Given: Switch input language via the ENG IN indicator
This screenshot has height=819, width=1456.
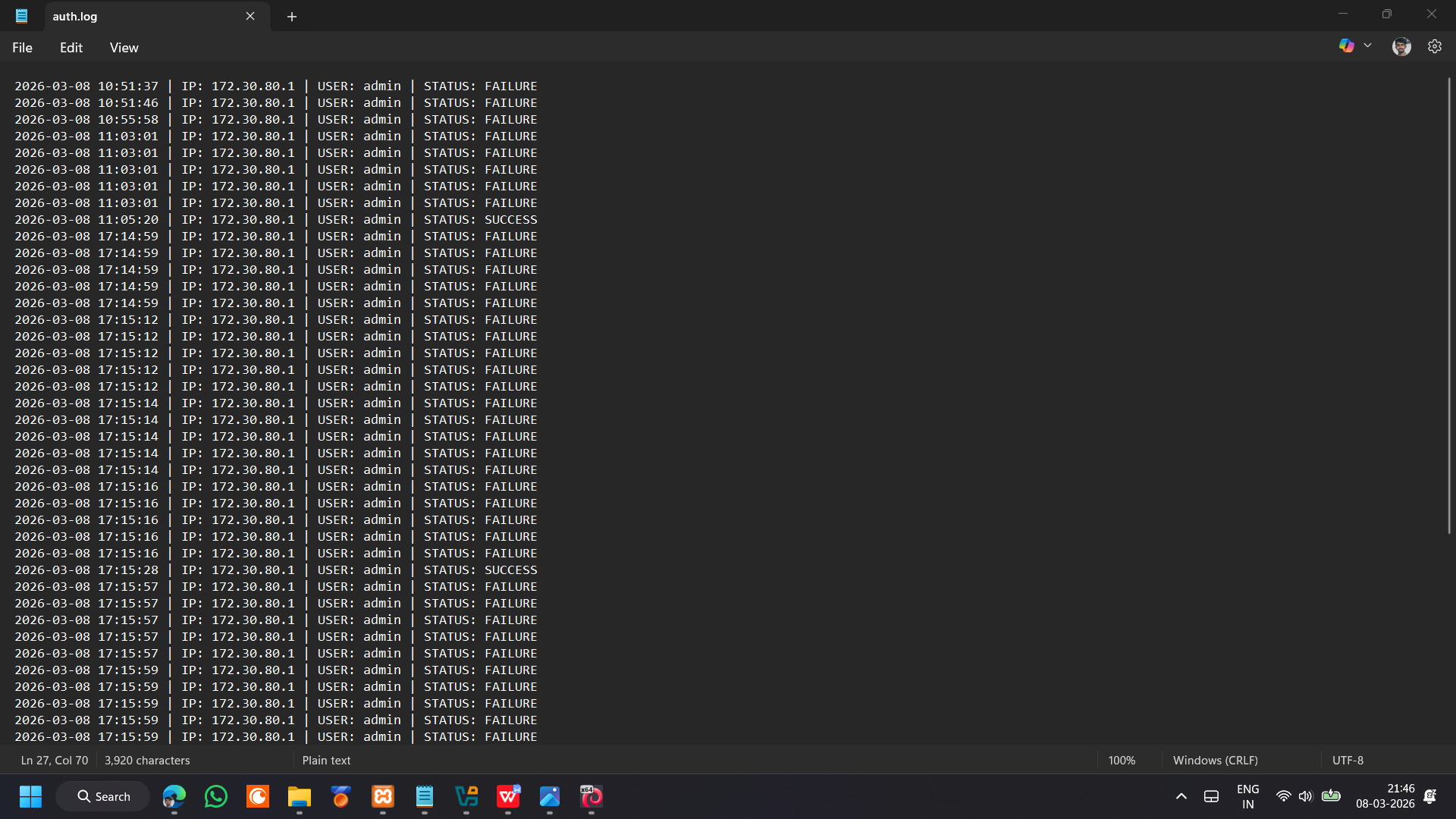Looking at the screenshot, I should 1247,797.
